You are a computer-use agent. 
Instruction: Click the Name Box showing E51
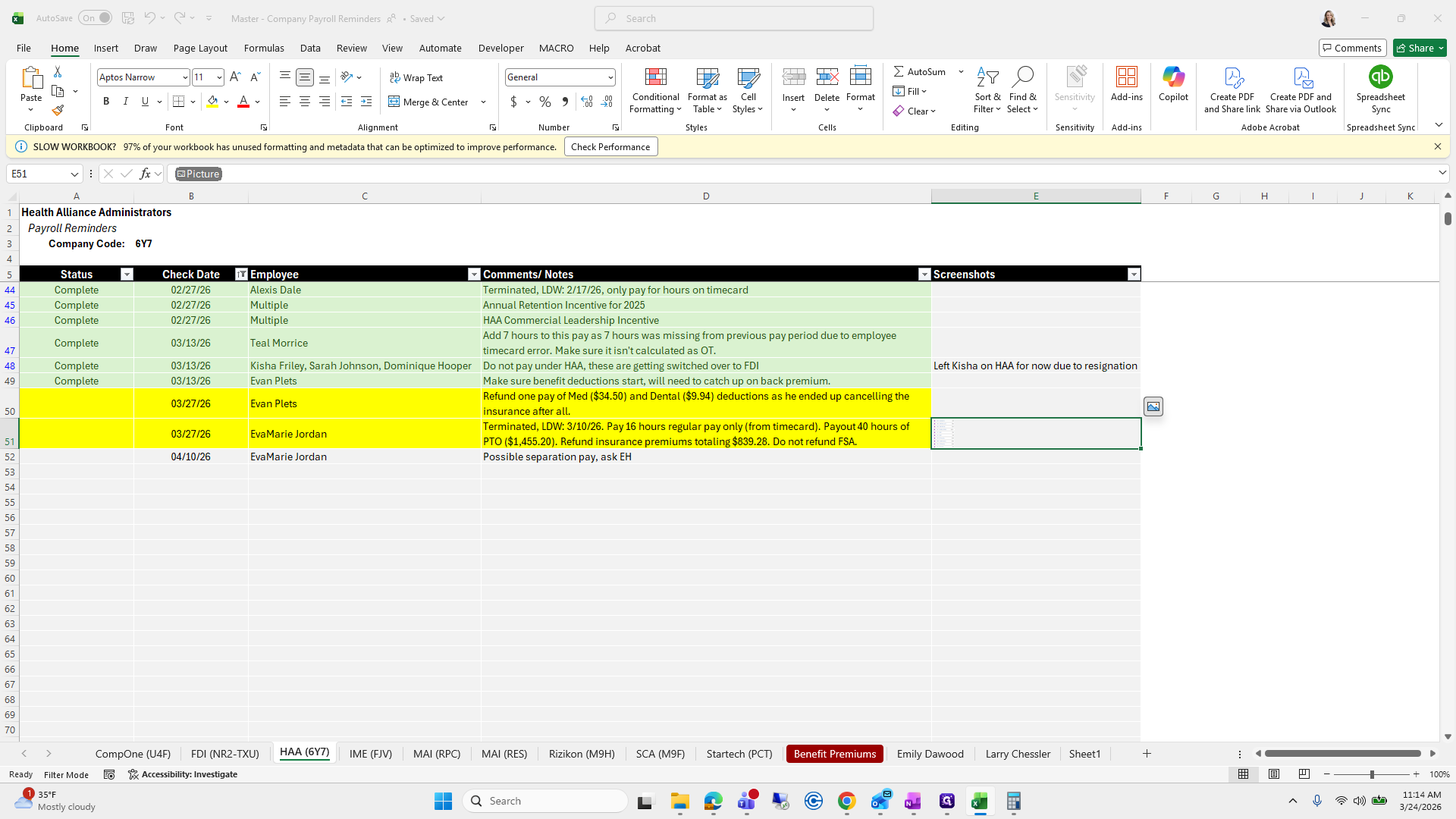pos(38,174)
